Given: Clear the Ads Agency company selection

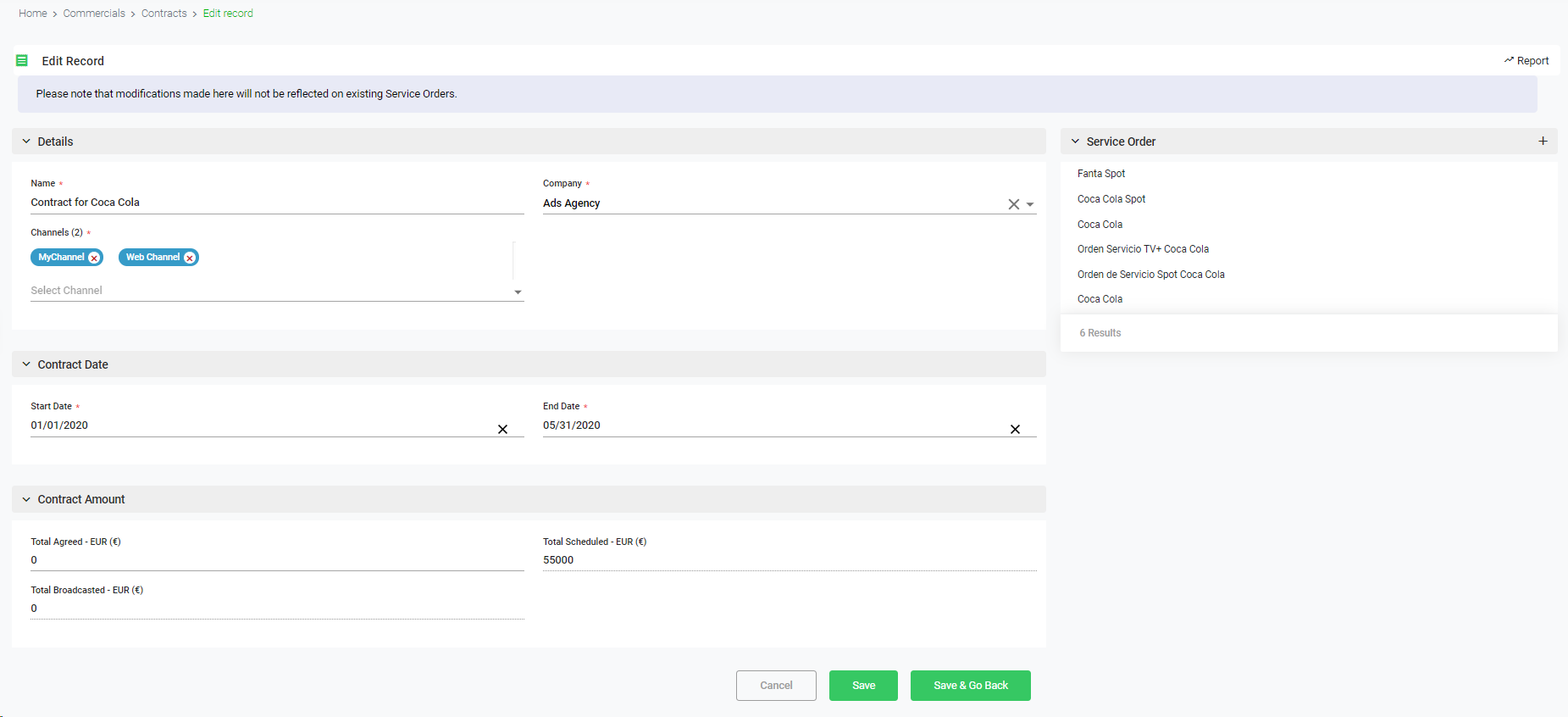Looking at the screenshot, I should (1013, 204).
